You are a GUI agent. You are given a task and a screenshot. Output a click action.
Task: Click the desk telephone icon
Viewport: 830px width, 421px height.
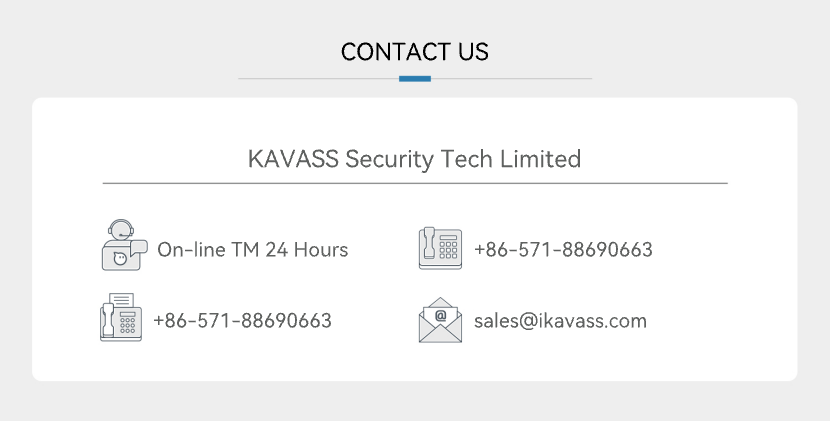pos(440,248)
